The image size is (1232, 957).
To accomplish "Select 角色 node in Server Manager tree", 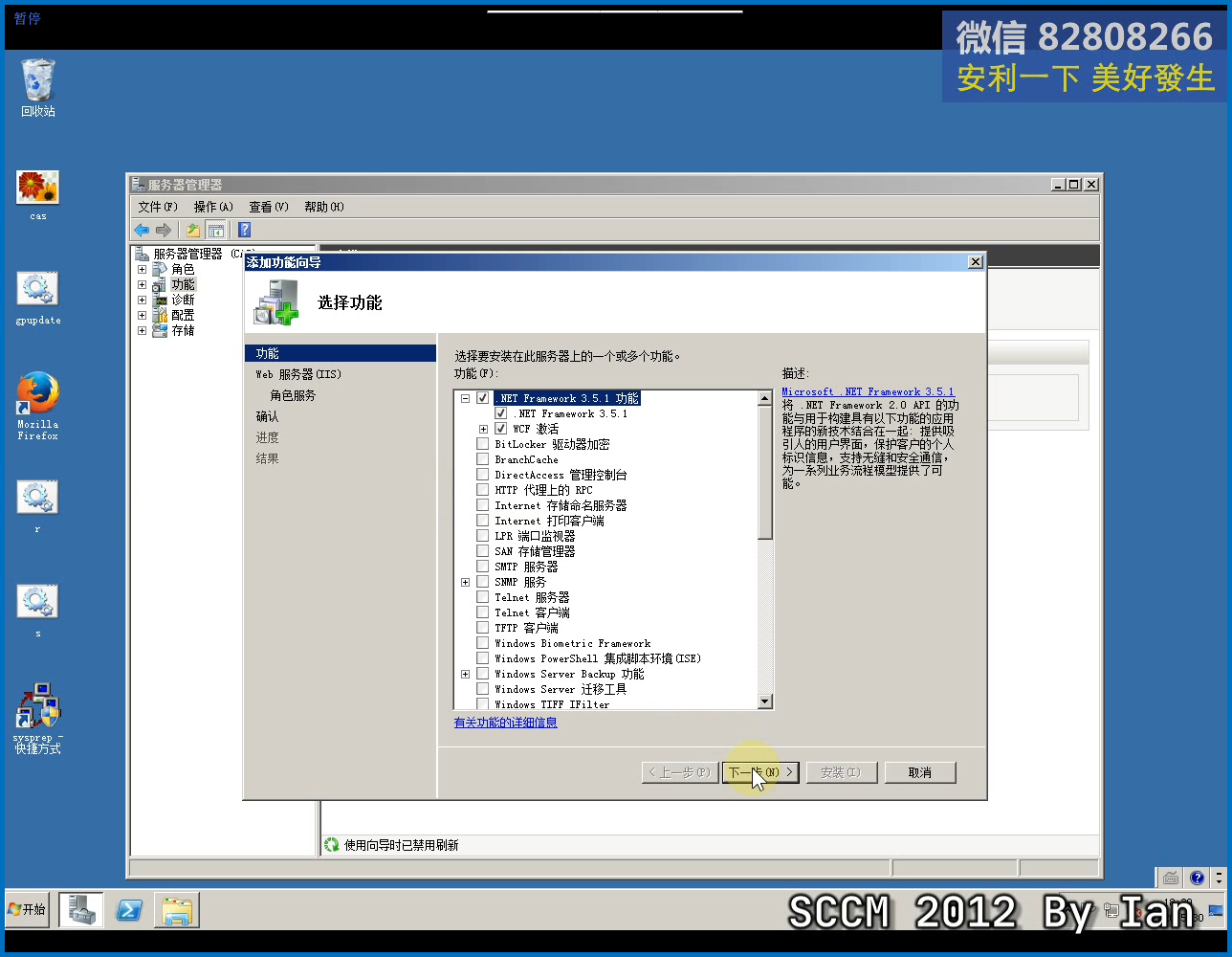I will pos(183,269).
